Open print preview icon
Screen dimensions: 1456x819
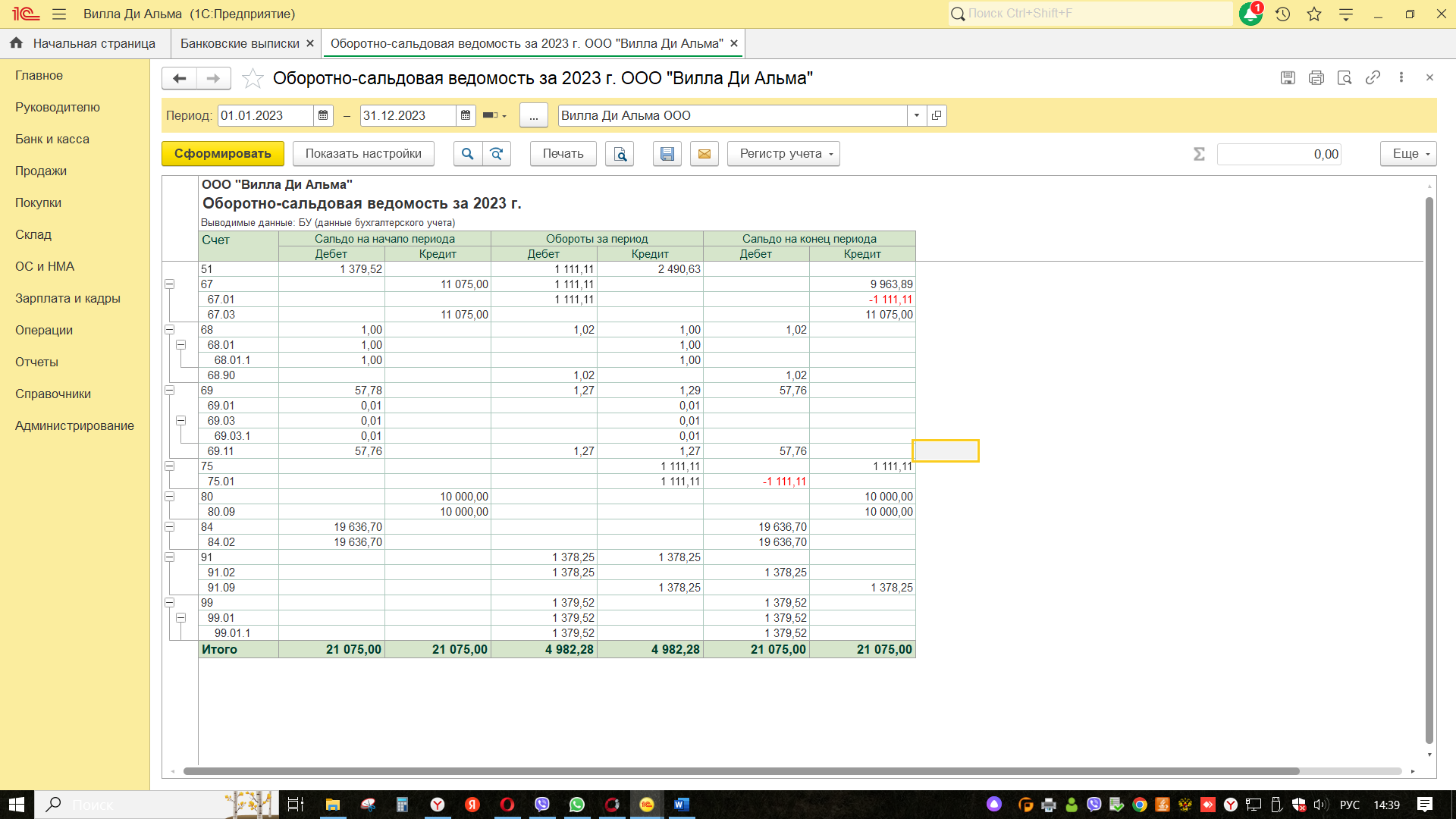620,154
